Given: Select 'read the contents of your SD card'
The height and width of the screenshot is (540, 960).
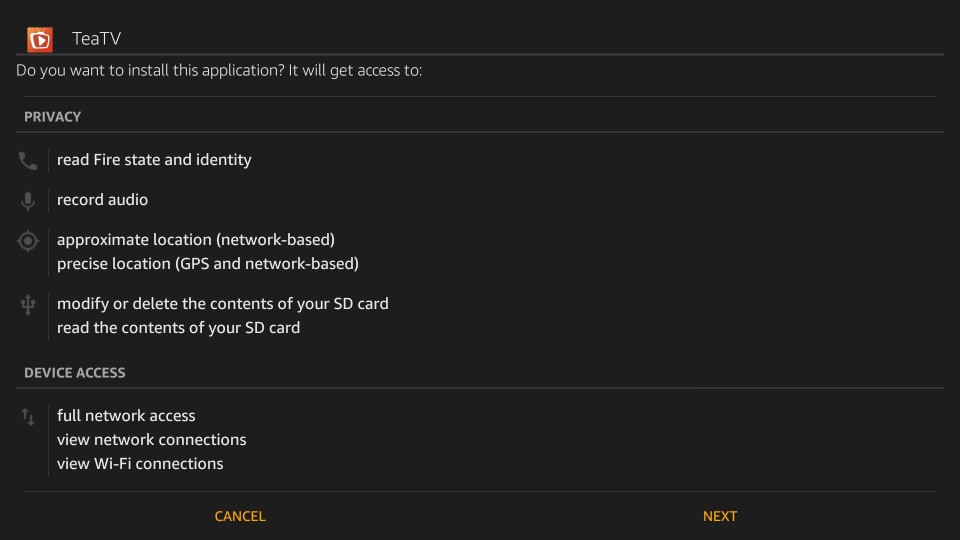Looking at the screenshot, I should pos(179,328).
